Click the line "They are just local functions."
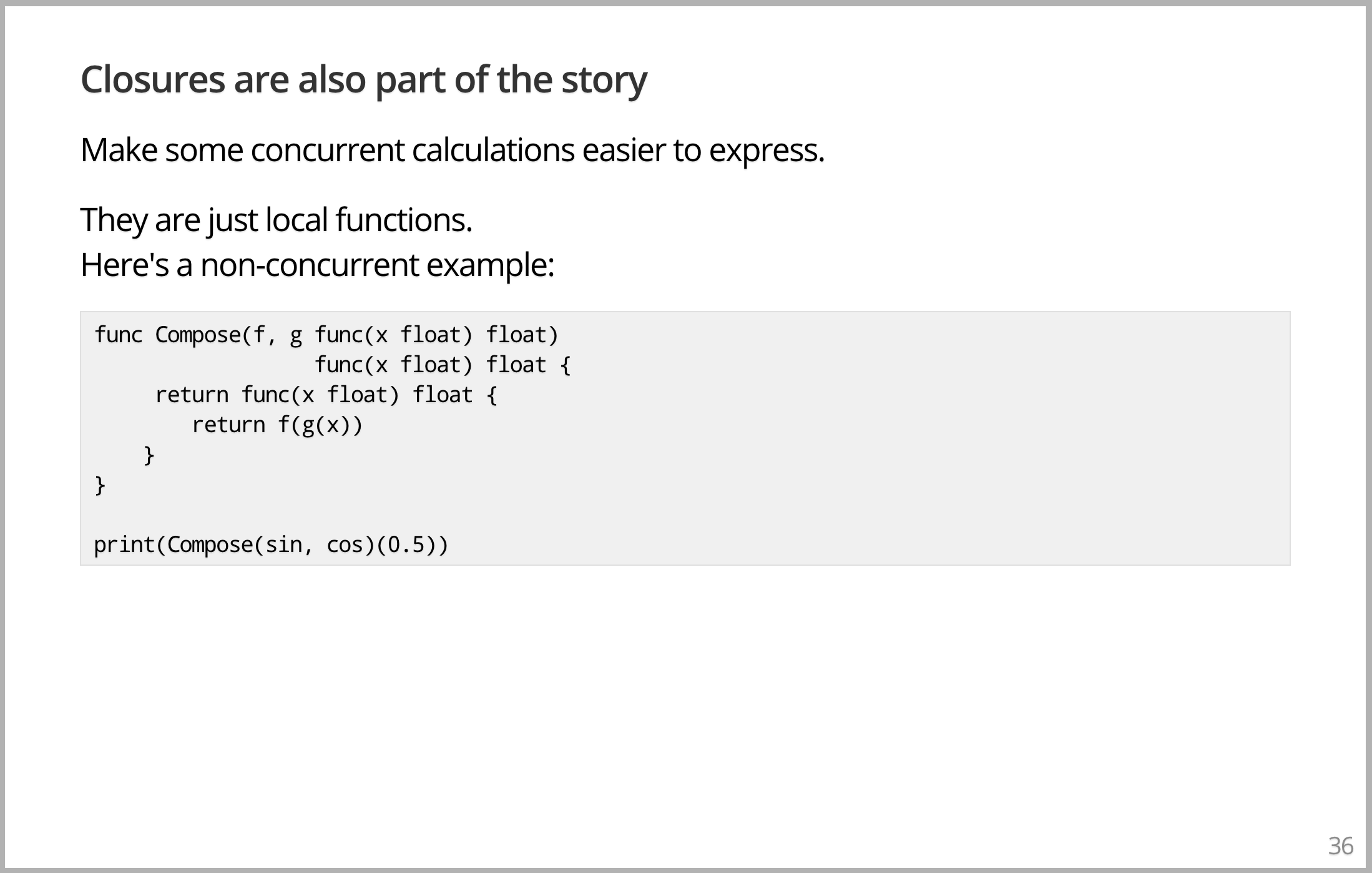 click(276, 220)
